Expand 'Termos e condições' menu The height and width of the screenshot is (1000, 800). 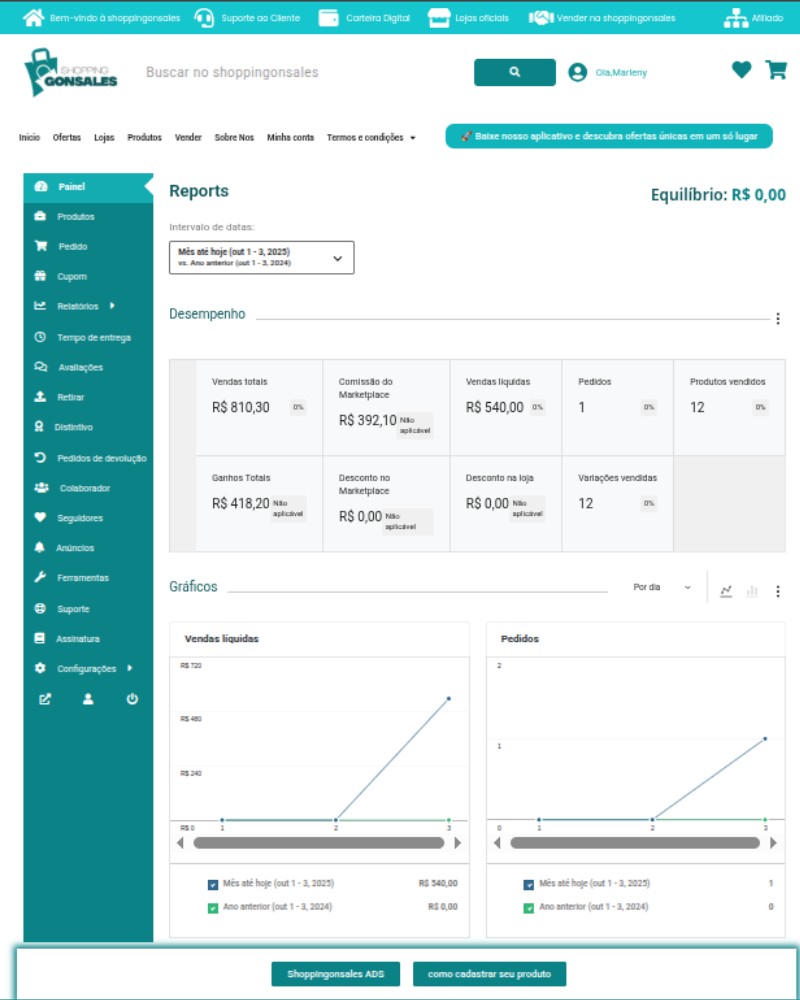[371, 138]
